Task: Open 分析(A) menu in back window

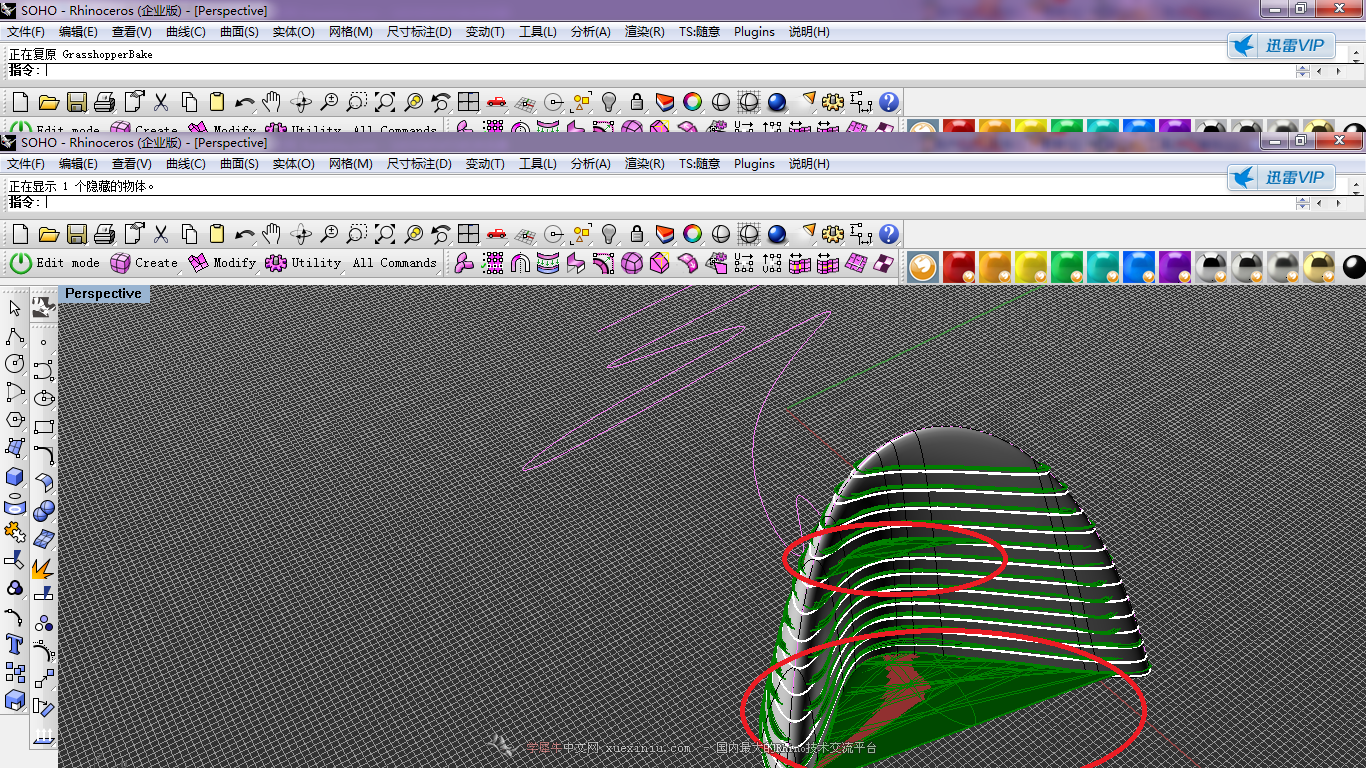Action: point(590,32)
